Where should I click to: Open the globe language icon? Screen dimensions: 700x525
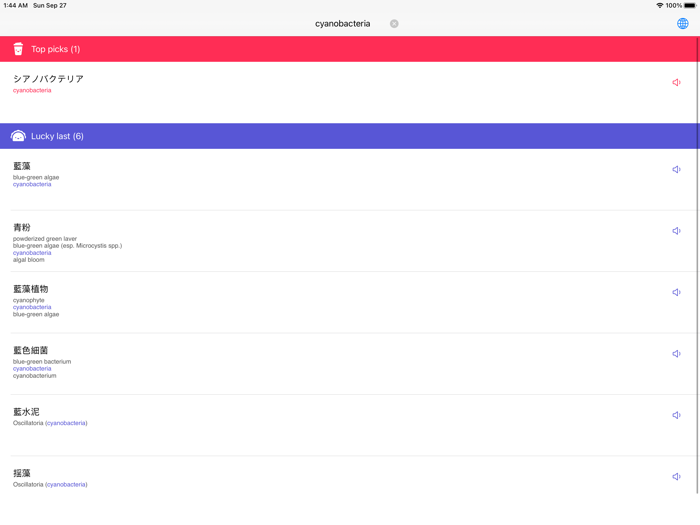tap(683, 24)
